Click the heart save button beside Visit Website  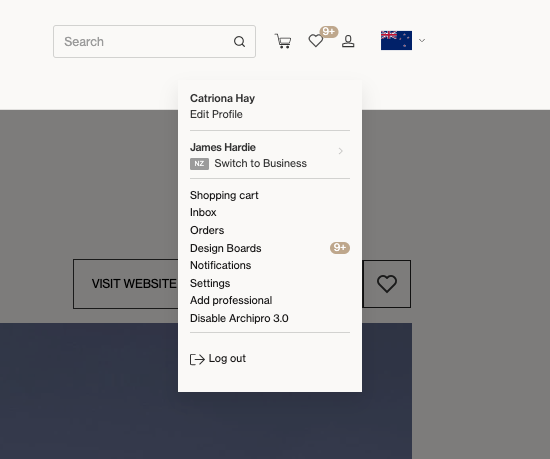(x=387, y=284)
